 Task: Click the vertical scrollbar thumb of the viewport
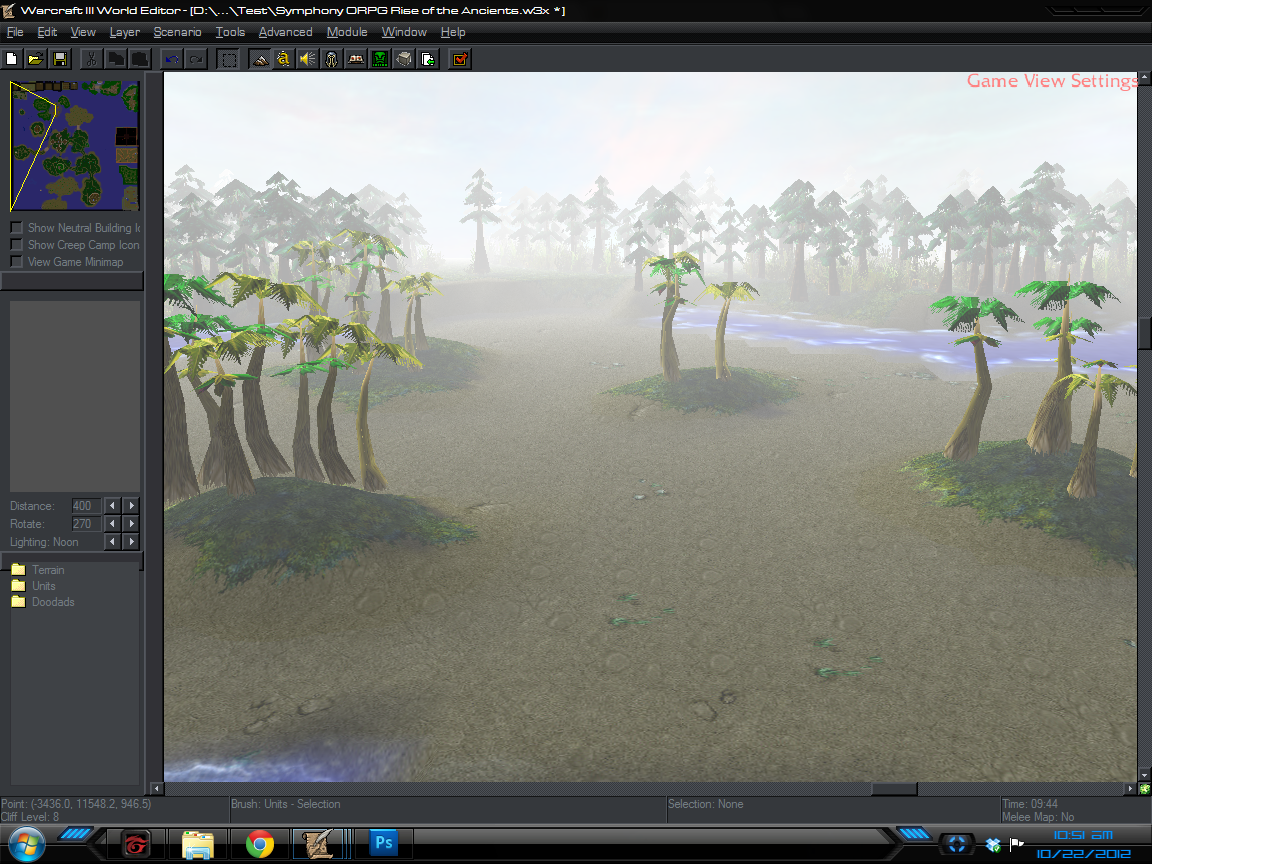click(1145, 334)
